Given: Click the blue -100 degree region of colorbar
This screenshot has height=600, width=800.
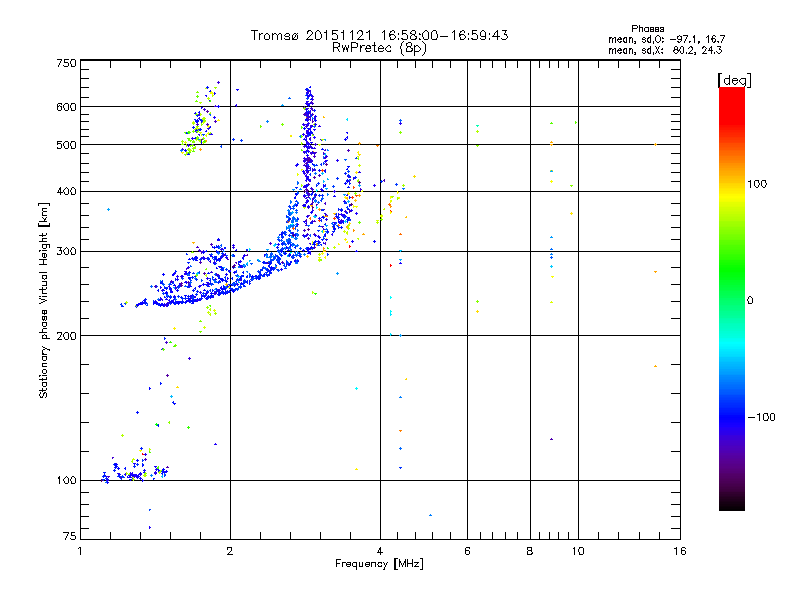Looking at the screenshot, I should (732, 416).
